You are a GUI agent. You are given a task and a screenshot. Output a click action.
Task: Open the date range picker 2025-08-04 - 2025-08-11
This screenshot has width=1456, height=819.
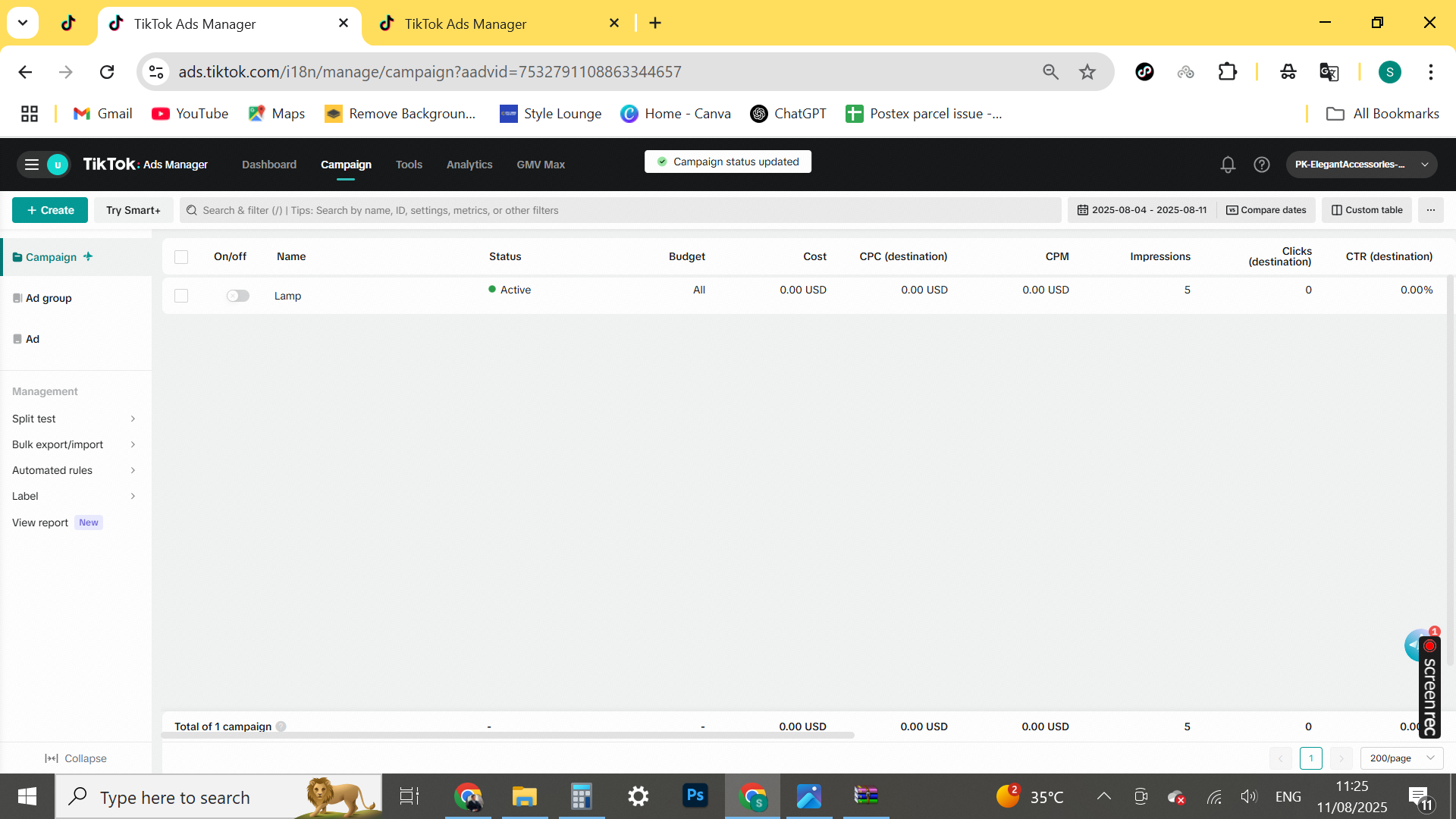[1142, 210]
